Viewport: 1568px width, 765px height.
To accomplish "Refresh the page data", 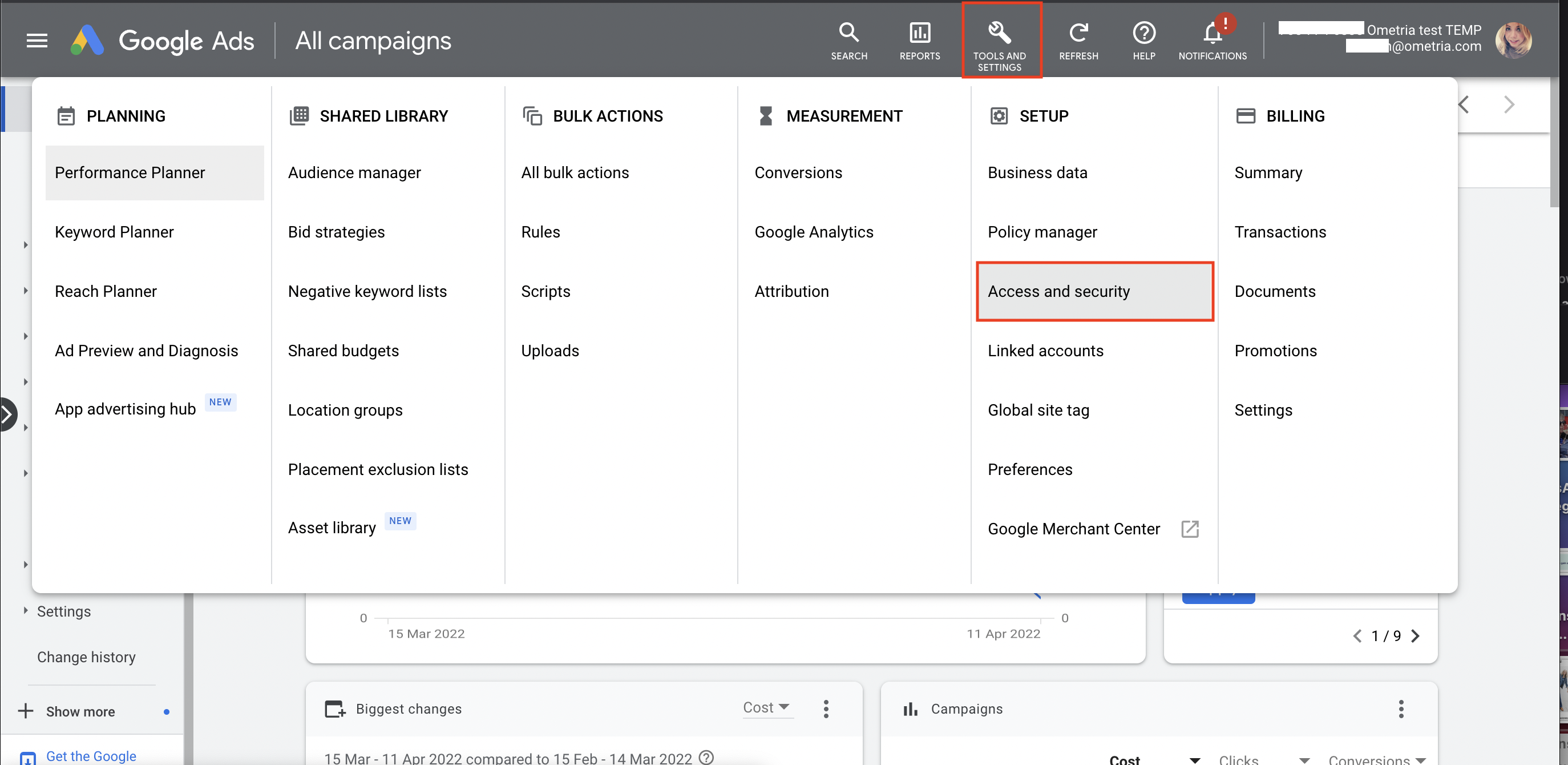I will [1078, 41].
